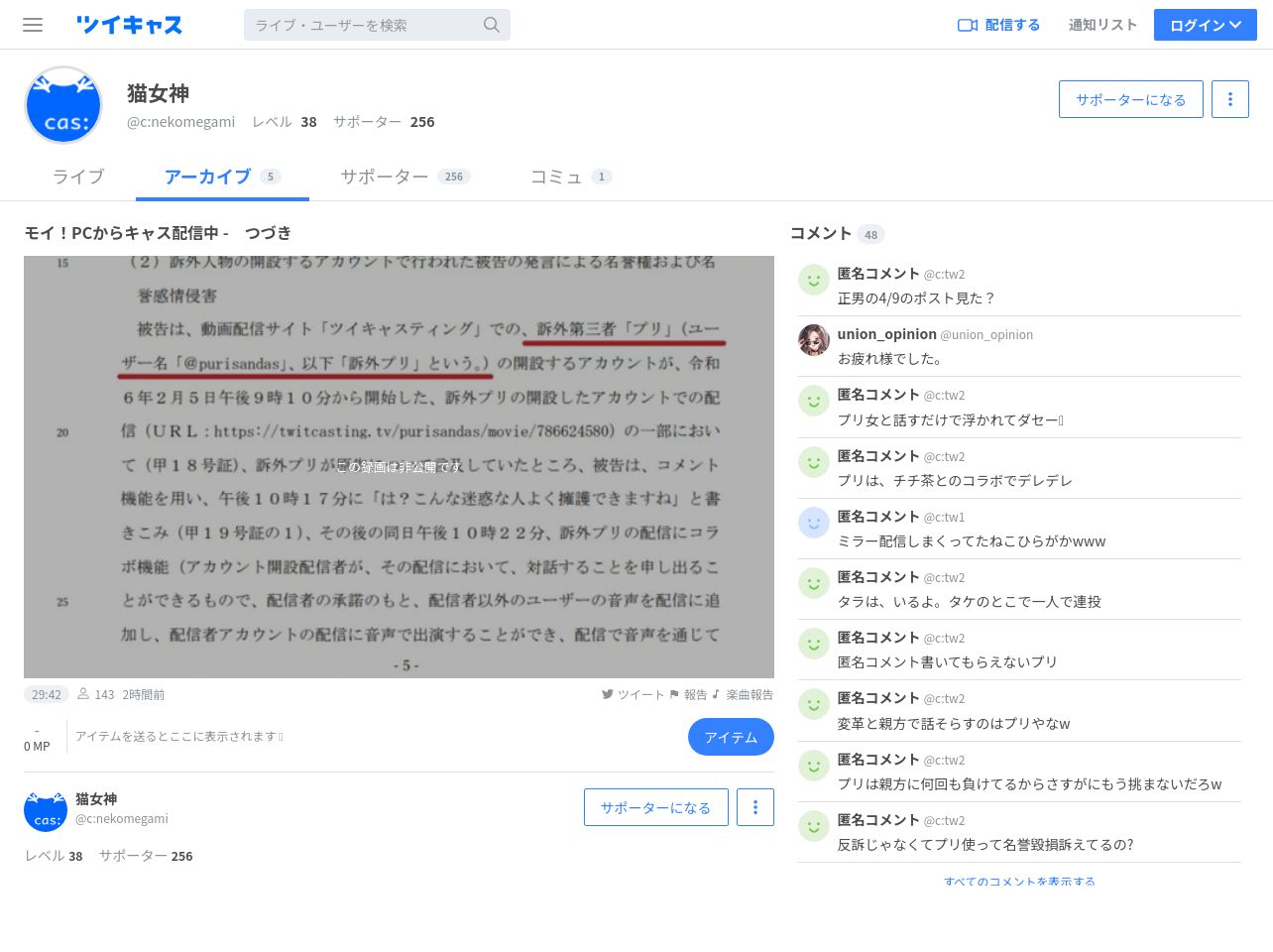Click すべてのコメントを表示する link
The width and height of the screenshot is (1273, 952).
(x=1019, y=881)
